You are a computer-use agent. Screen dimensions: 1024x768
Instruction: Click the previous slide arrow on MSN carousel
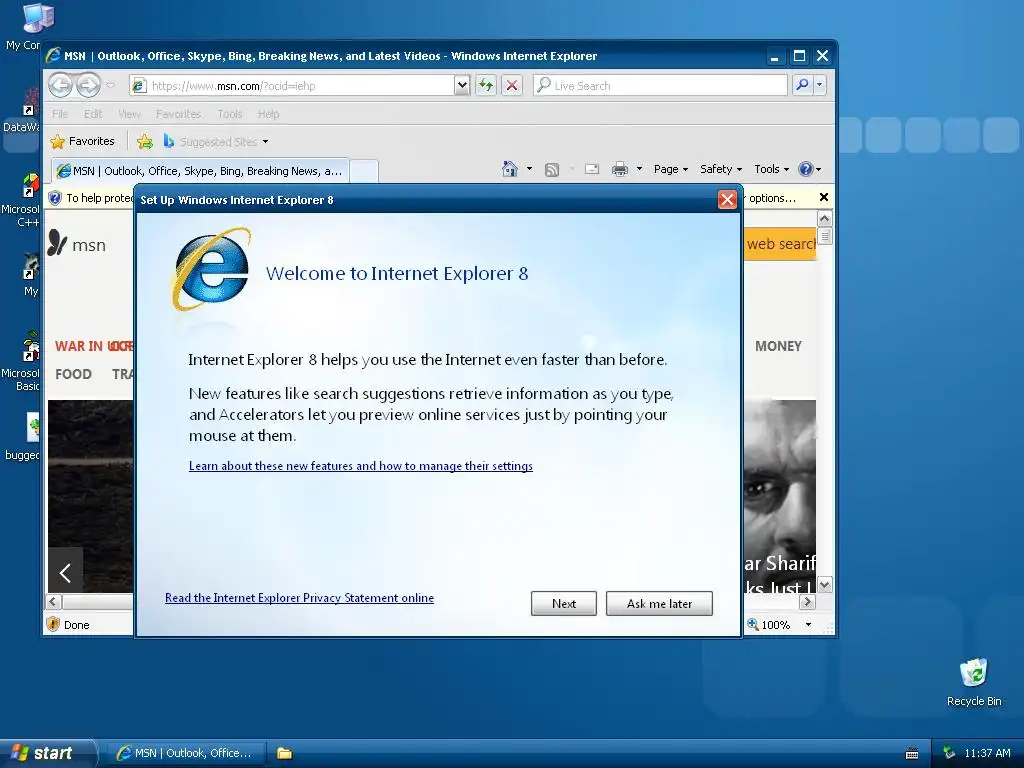pyautogui.click(x=65, y=573)
